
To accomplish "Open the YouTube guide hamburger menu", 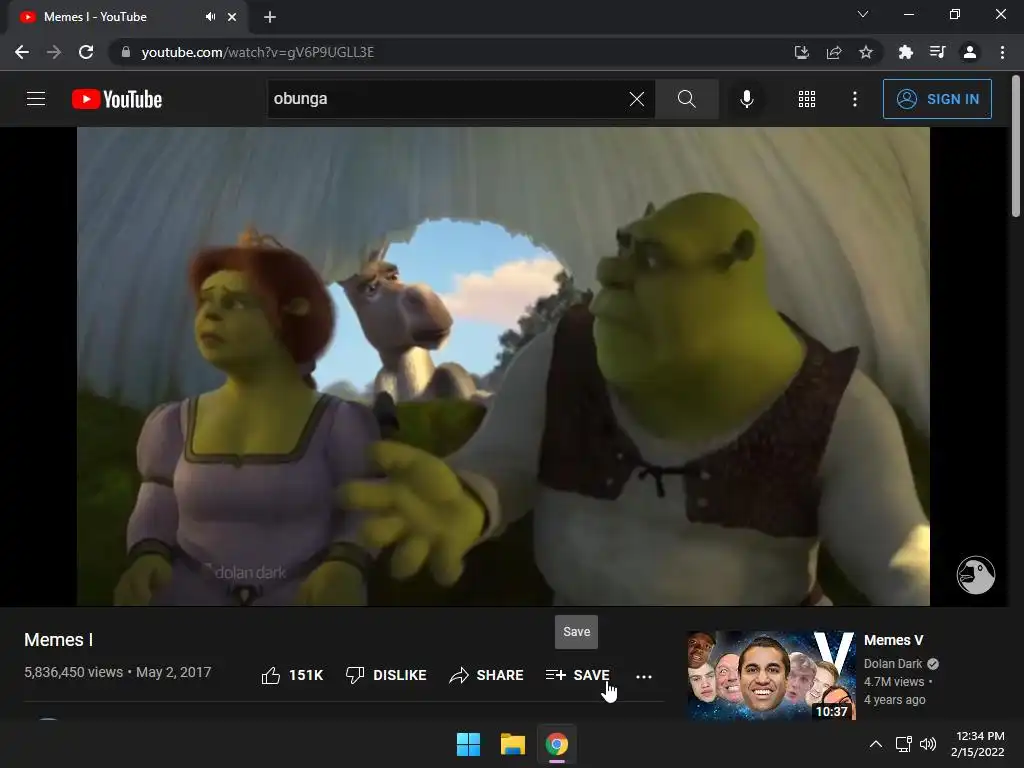I will click(36, 99).
